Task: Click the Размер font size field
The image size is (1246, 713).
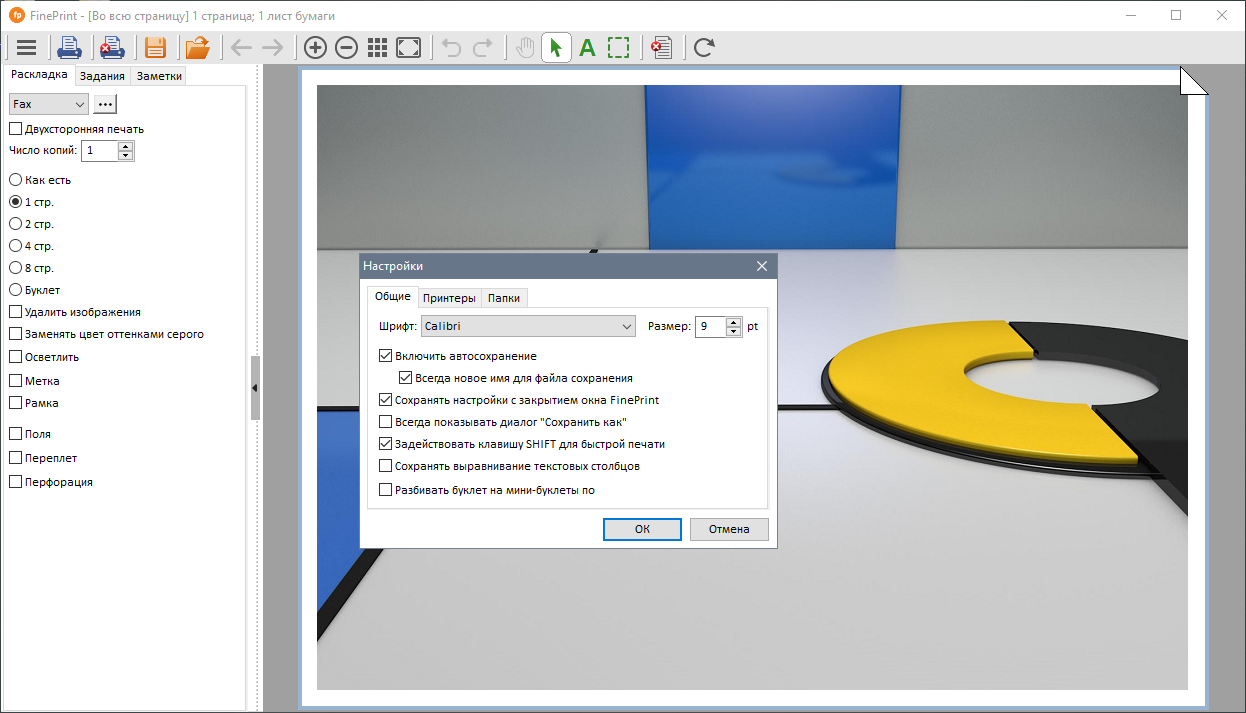Action: click(711, 326)
